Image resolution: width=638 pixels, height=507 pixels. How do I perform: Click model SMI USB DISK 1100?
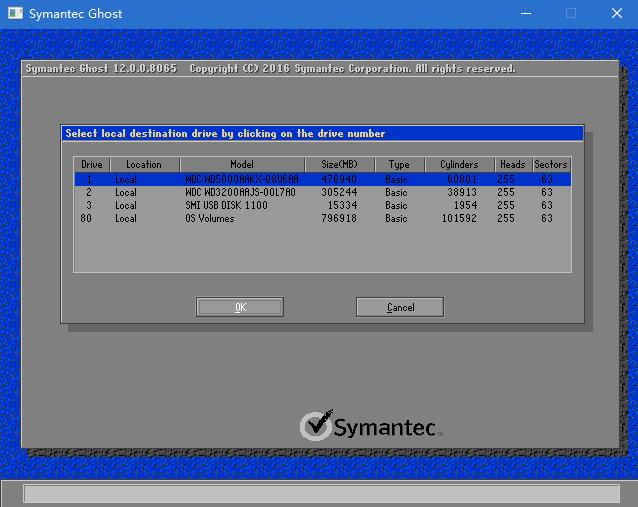coord(227,205)
